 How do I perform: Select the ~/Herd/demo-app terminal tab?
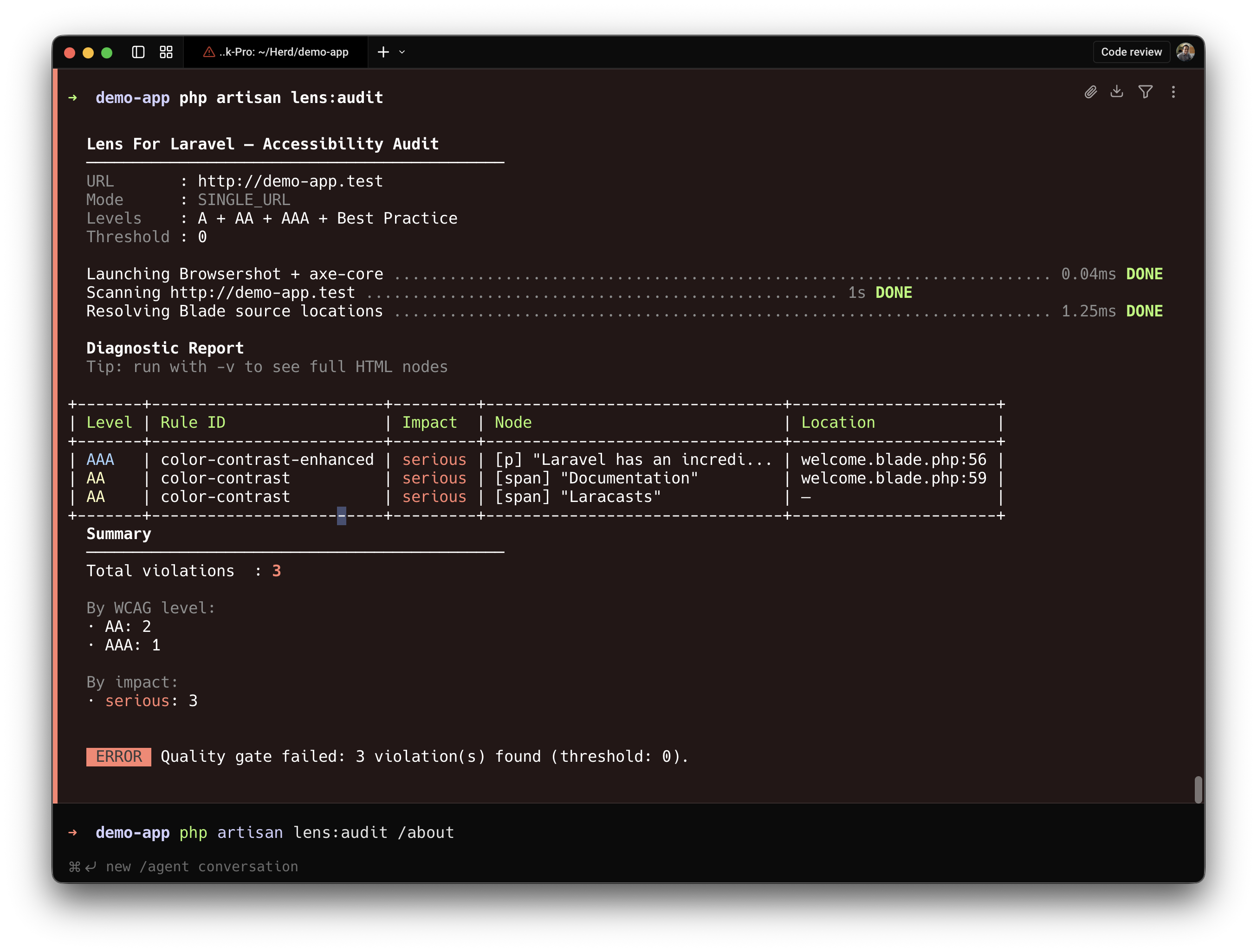click(284, 52)
